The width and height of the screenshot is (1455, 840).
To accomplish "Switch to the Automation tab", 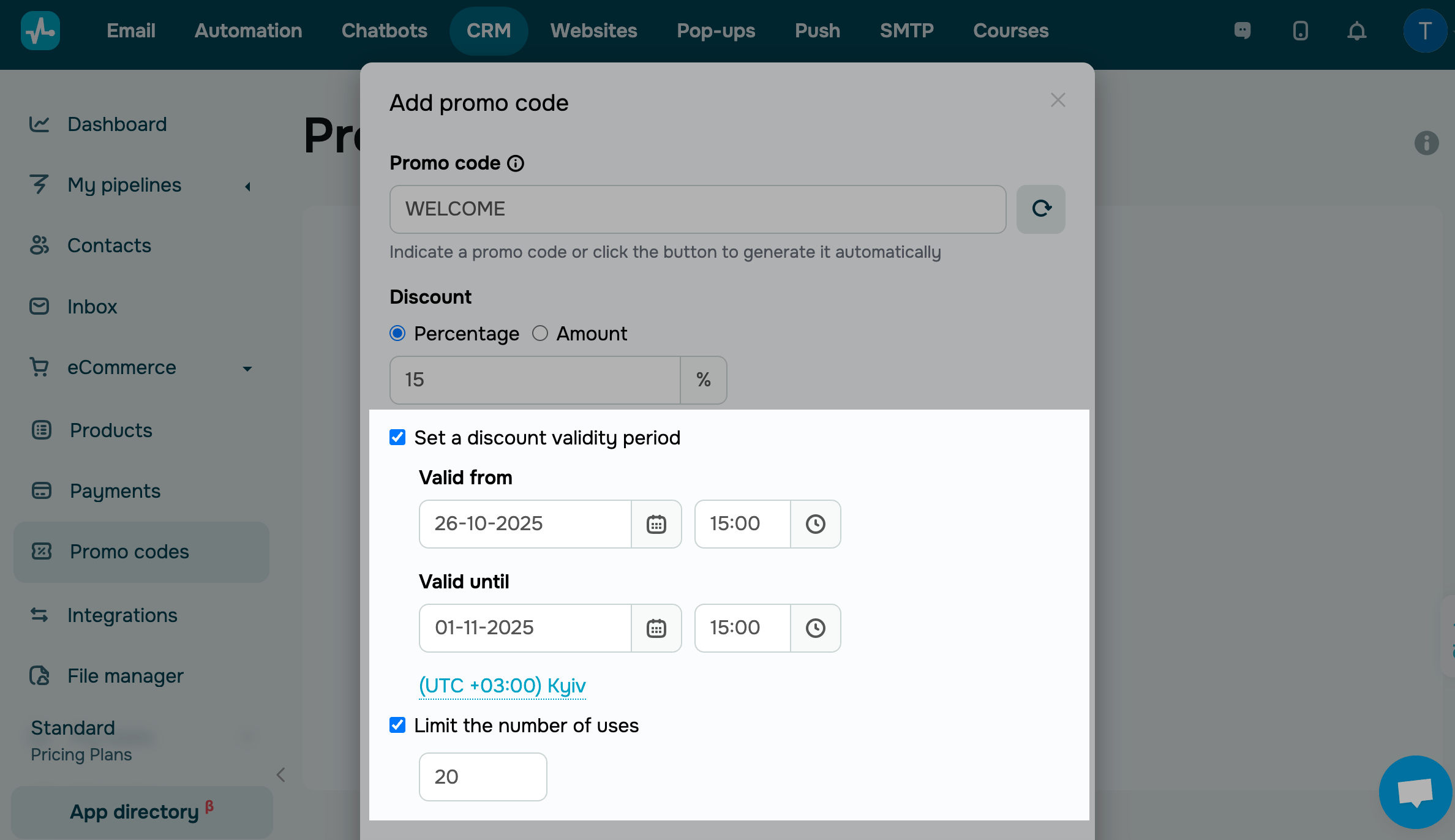I will 248,31.
